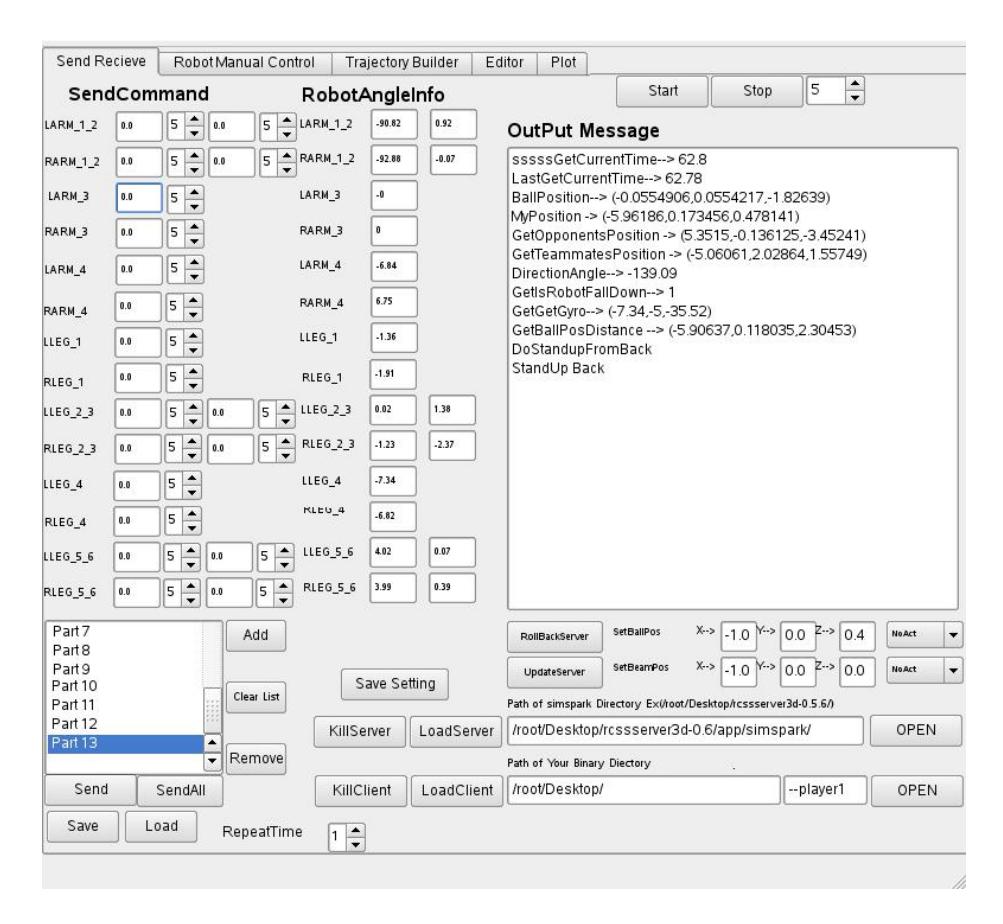Click the LARM_1_2 first send value field
The width and height of the screenshot is (1003, 924).
pos(139,126)
